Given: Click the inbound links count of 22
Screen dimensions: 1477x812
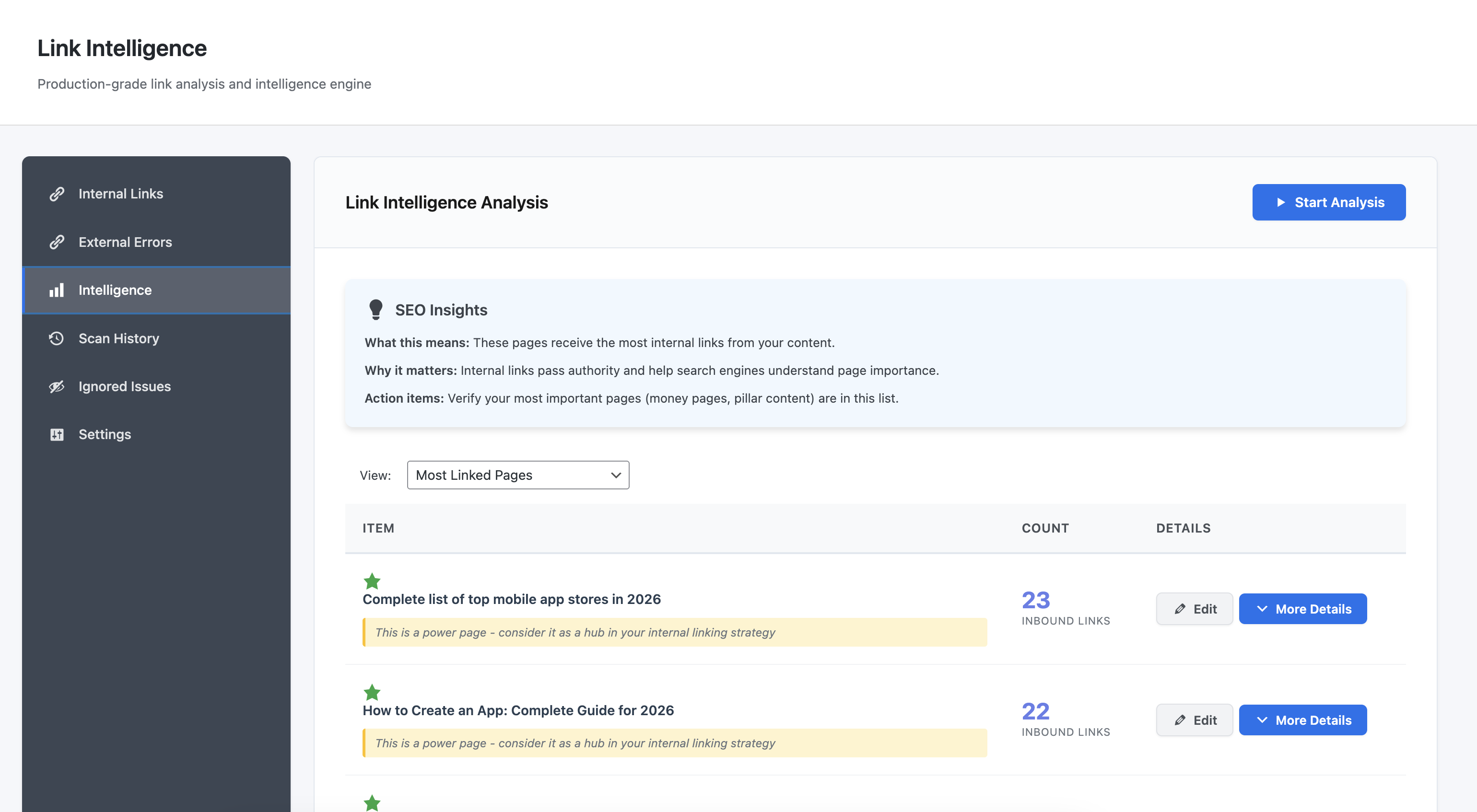Looking at the screenshot, I should point(1035,711).
